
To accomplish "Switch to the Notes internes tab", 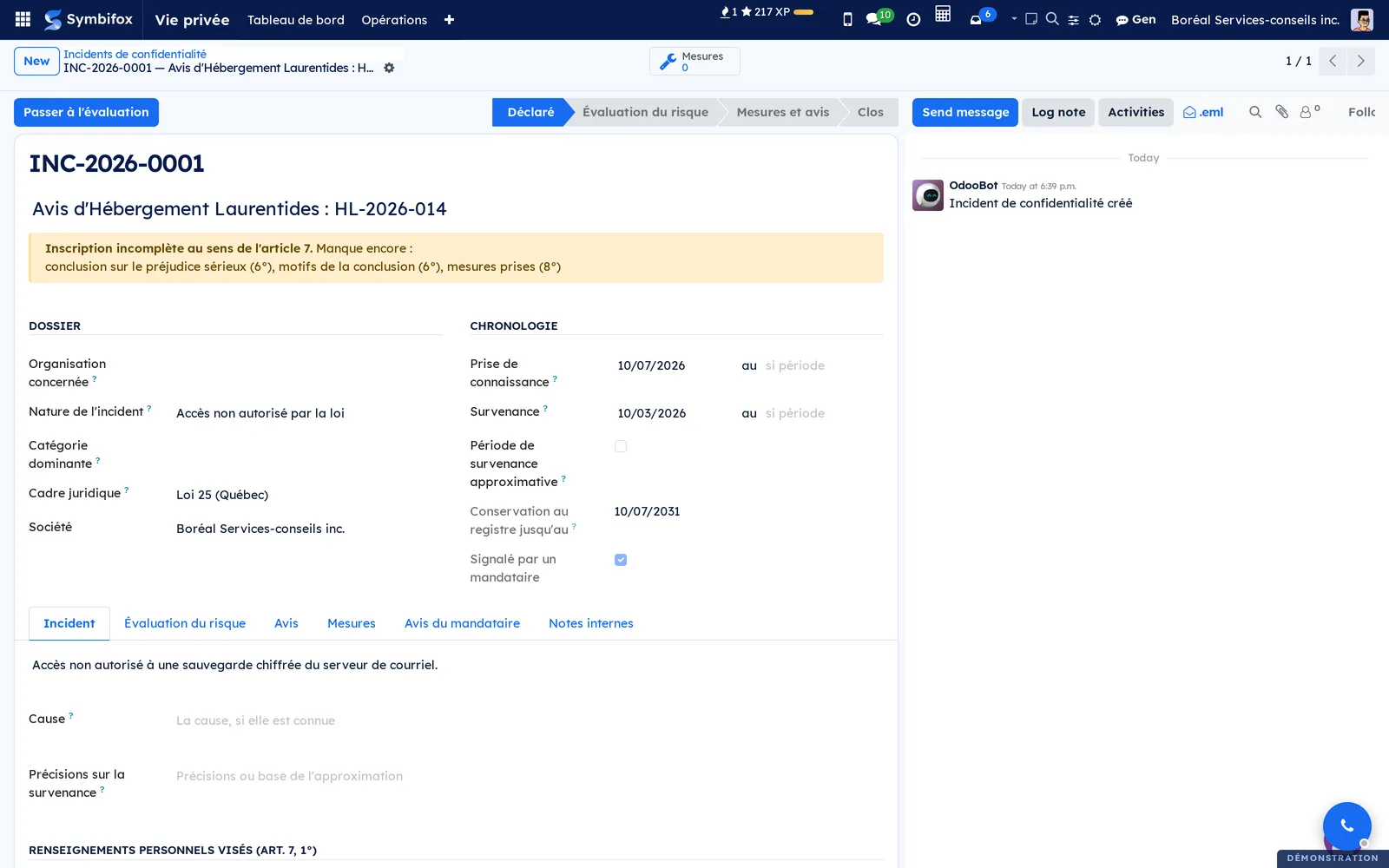I will click(591, 623).
